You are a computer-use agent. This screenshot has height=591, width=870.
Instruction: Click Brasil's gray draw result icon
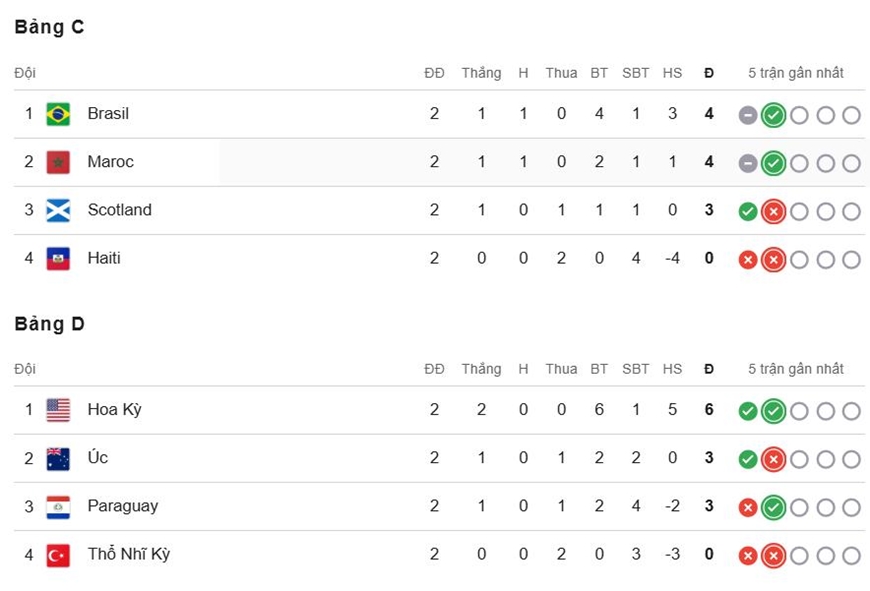748,115
